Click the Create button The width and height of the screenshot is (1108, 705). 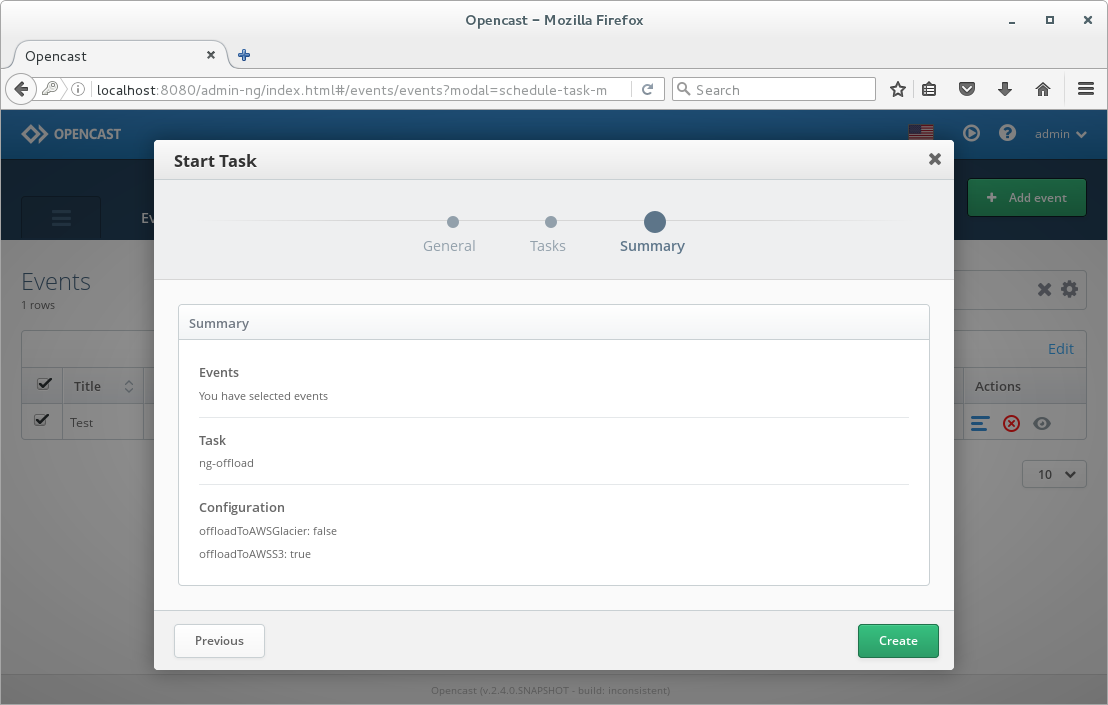pos(898,641)
